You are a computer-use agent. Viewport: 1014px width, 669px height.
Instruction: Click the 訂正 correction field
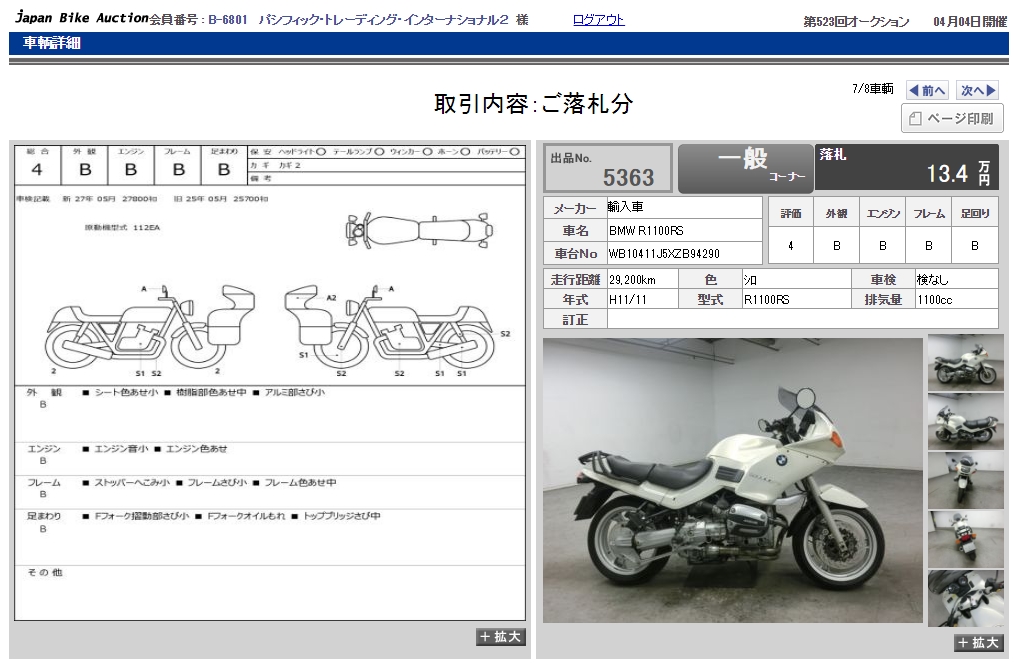[x=803, y=319]
